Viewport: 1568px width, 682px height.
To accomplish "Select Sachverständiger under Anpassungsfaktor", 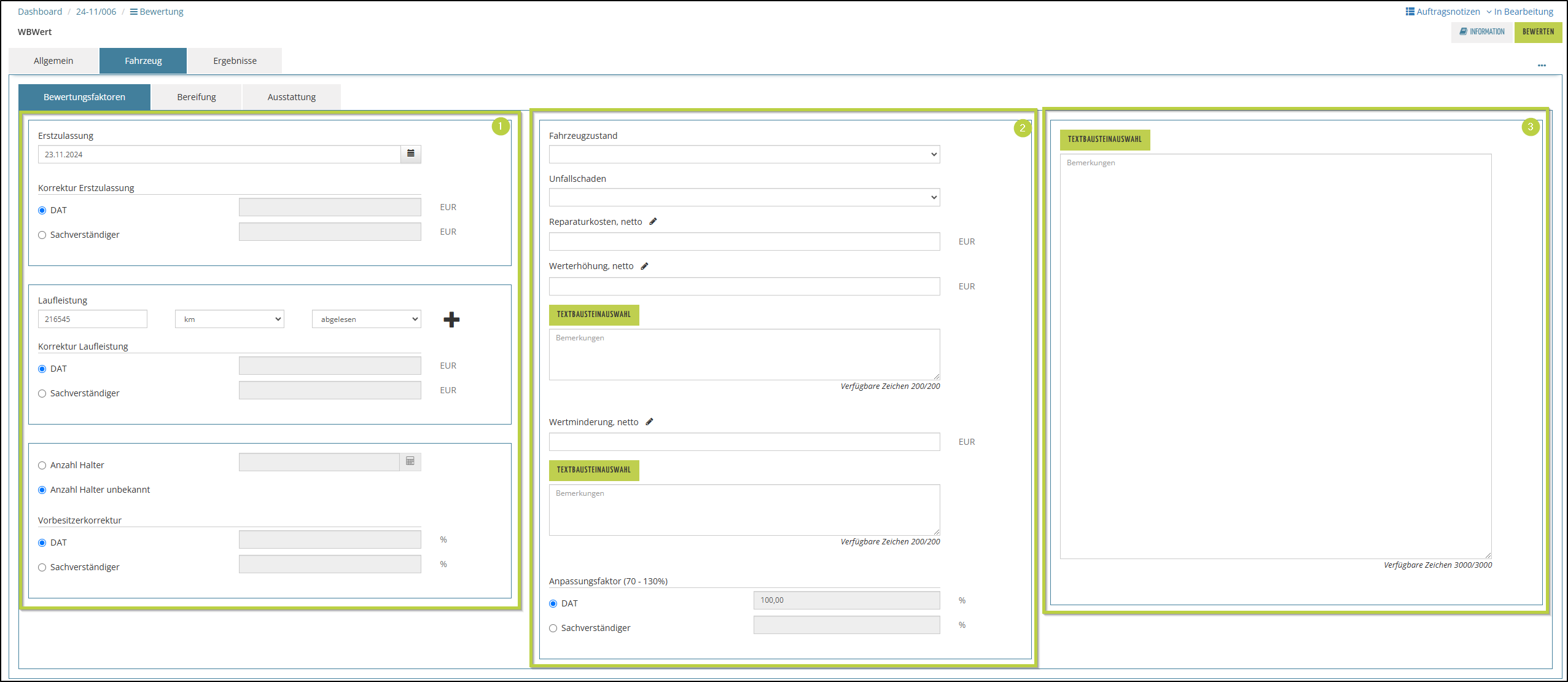I will [553, 628].
